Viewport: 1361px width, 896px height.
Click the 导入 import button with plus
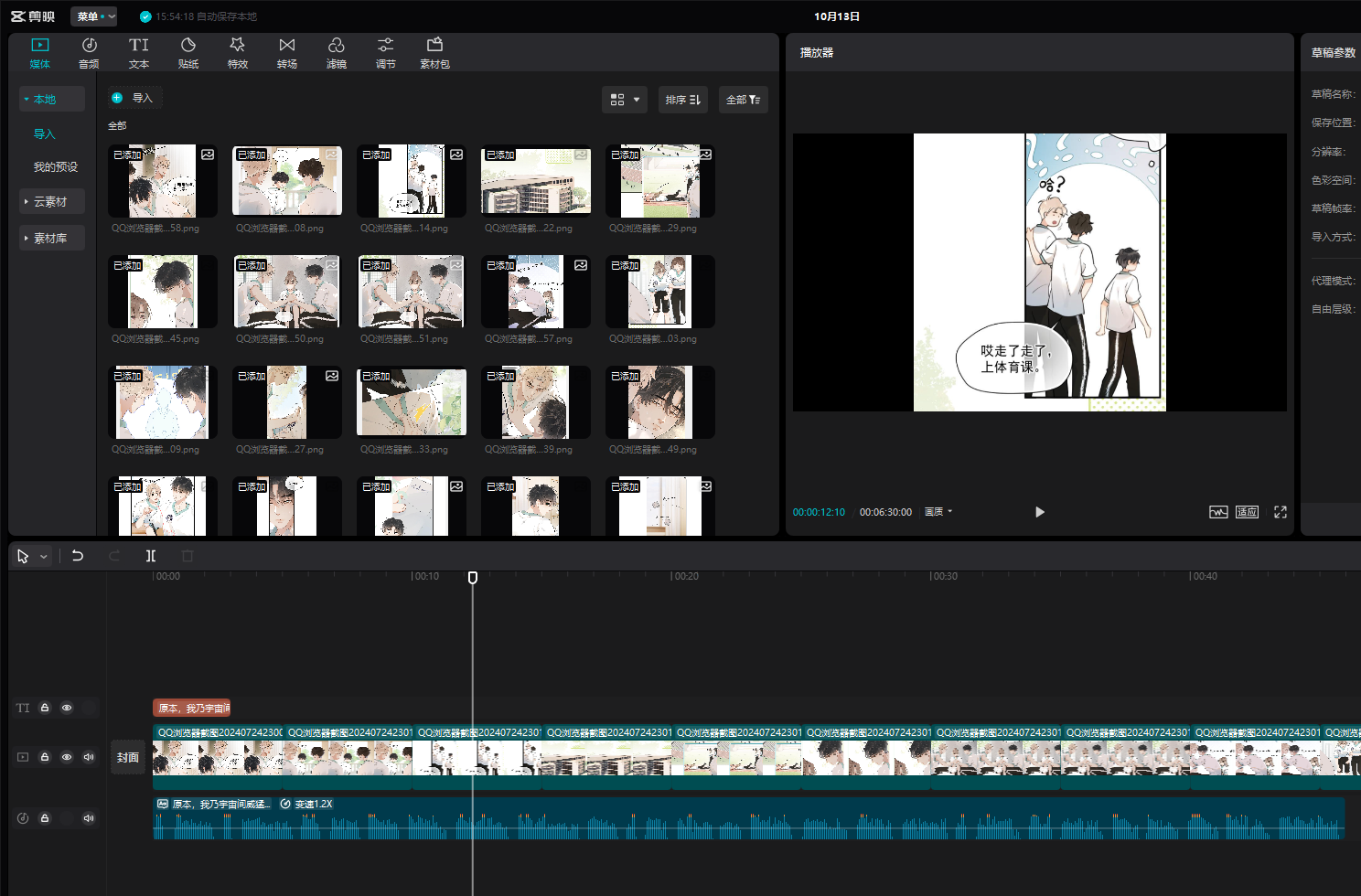(x=134, y=98)
